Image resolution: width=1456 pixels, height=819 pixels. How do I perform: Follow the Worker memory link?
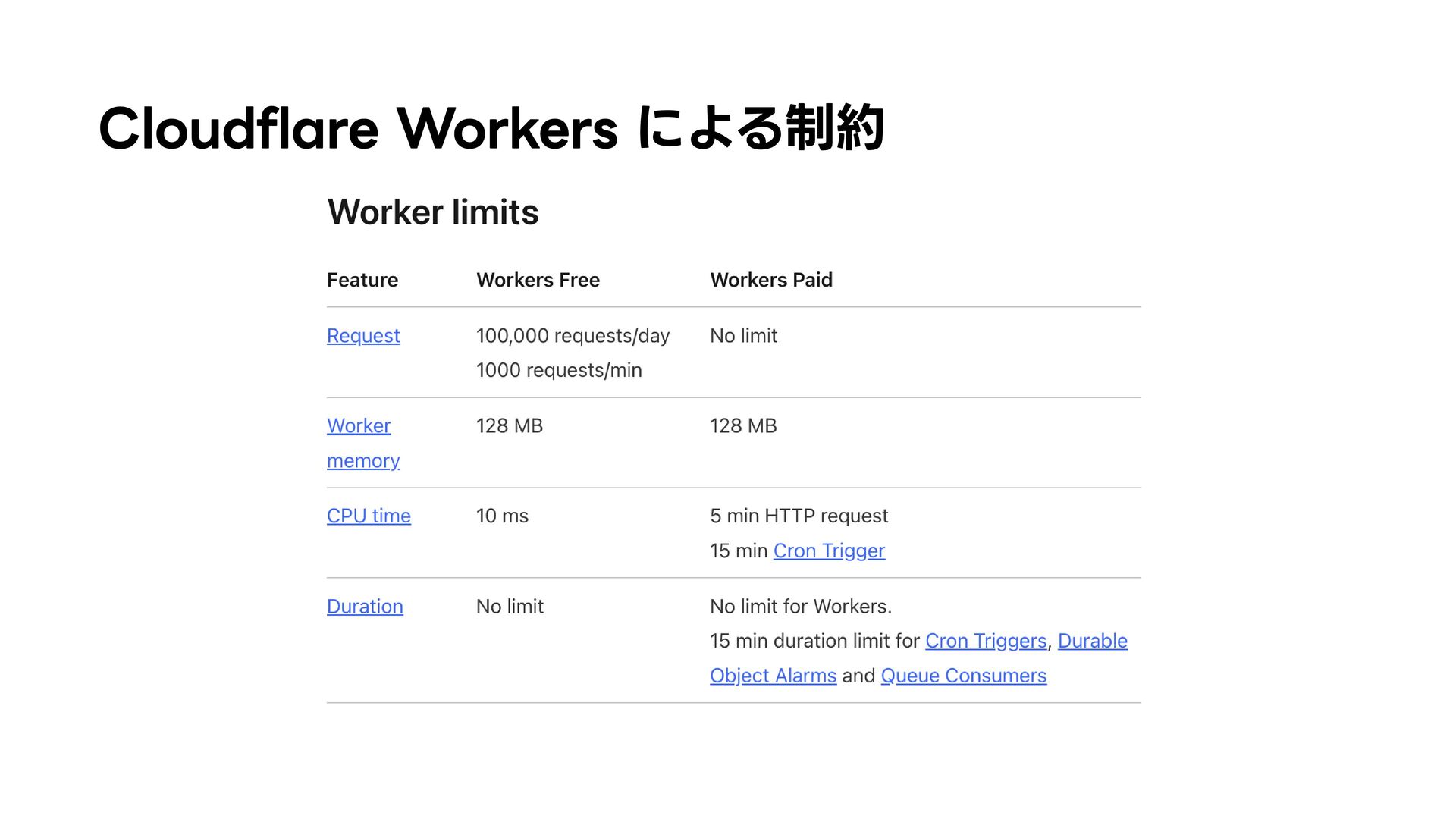(x=363, y=443)
